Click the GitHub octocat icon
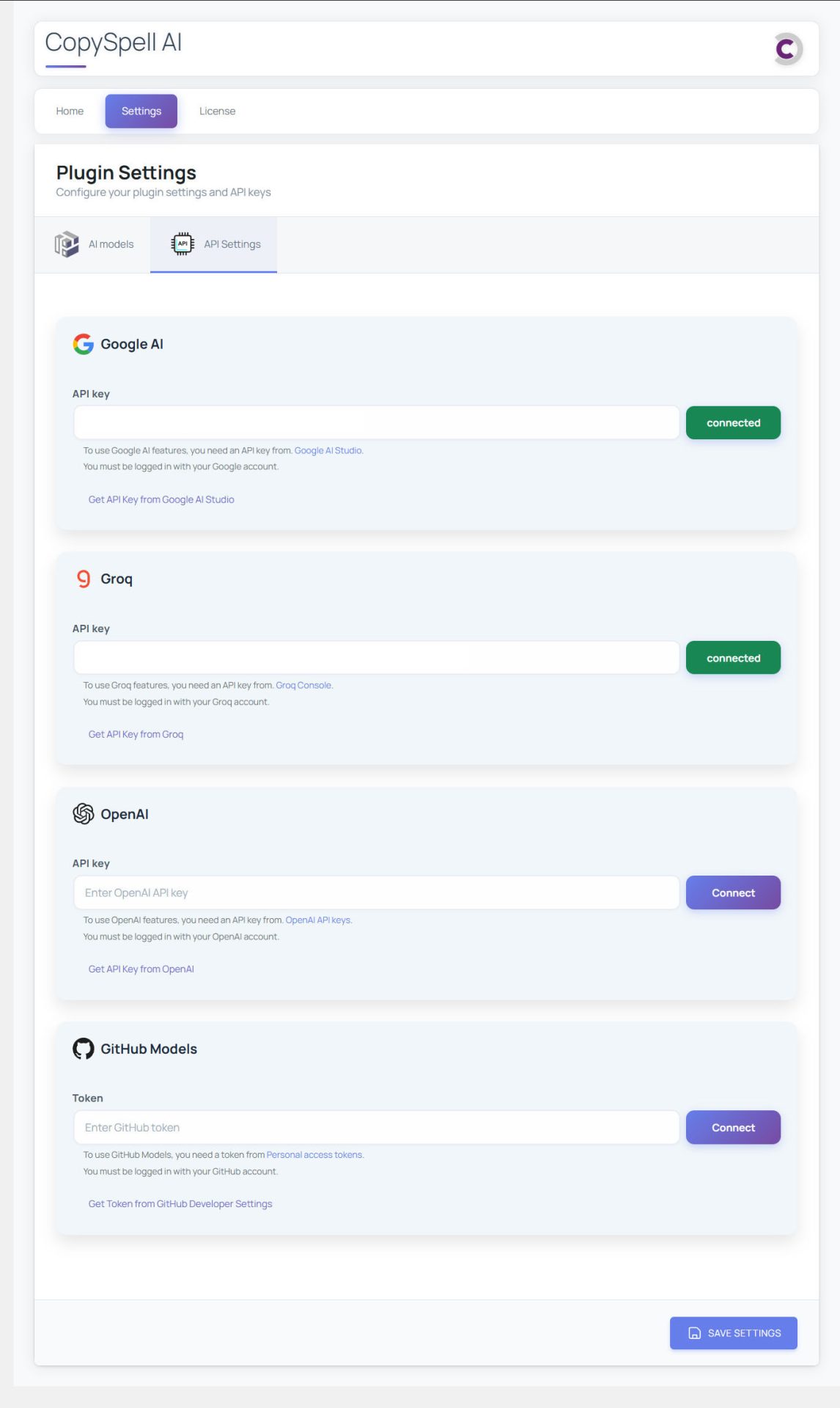The height and width of the screenshot is (1408, 840). (84, 1049)
